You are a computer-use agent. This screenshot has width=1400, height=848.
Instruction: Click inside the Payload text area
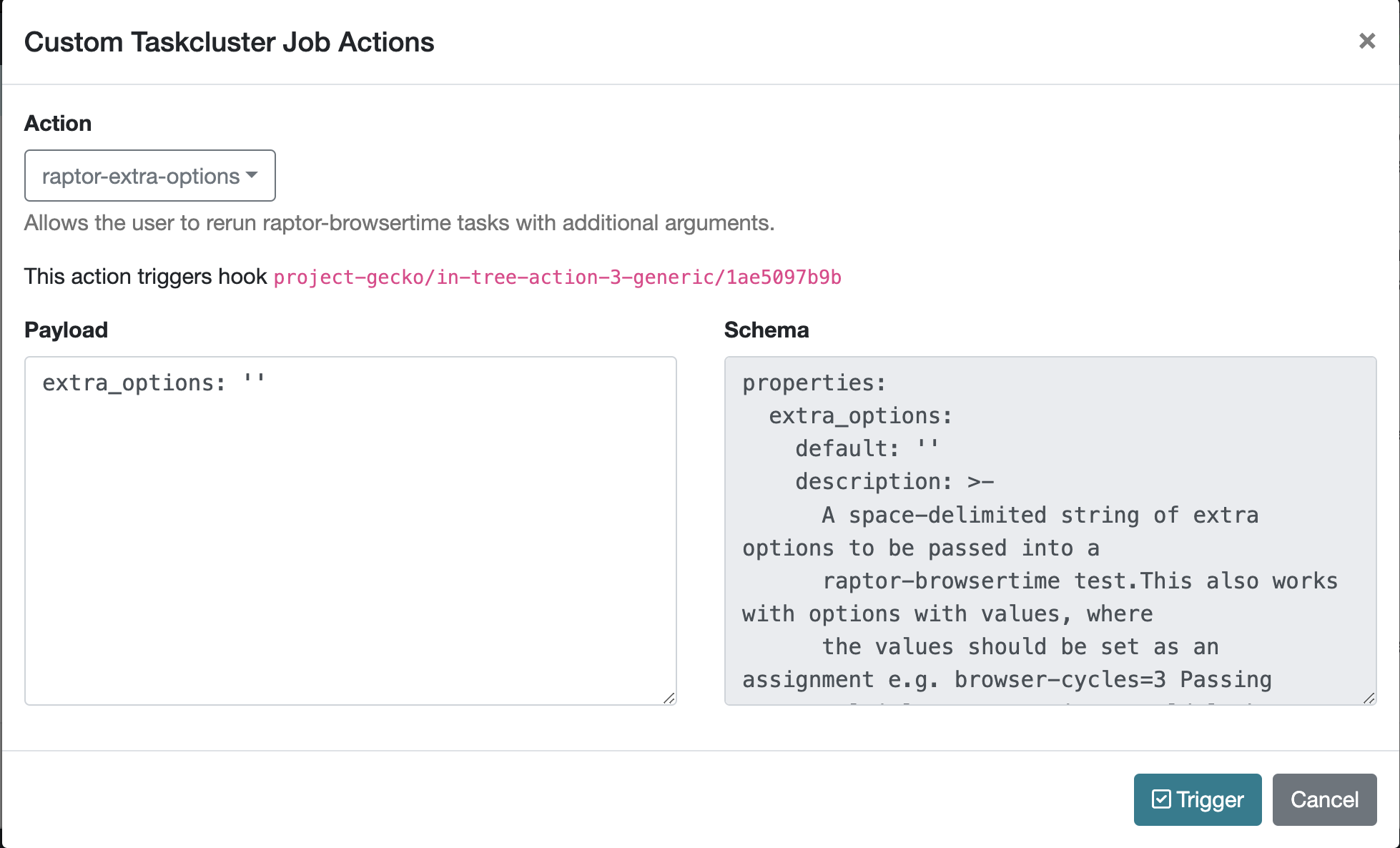pyautogui.click(x=350, y=543)
